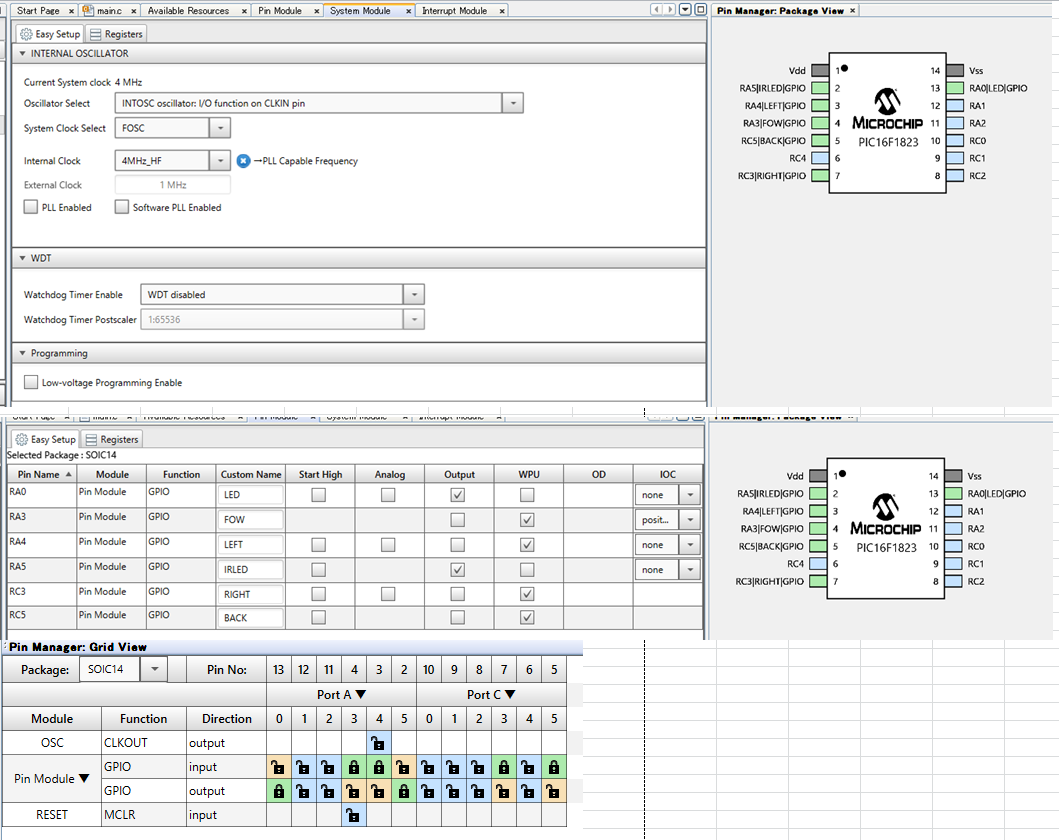Toggle Low-voltage Programming Enable checkbox
Screen dimensions: 1059x840
31,382
